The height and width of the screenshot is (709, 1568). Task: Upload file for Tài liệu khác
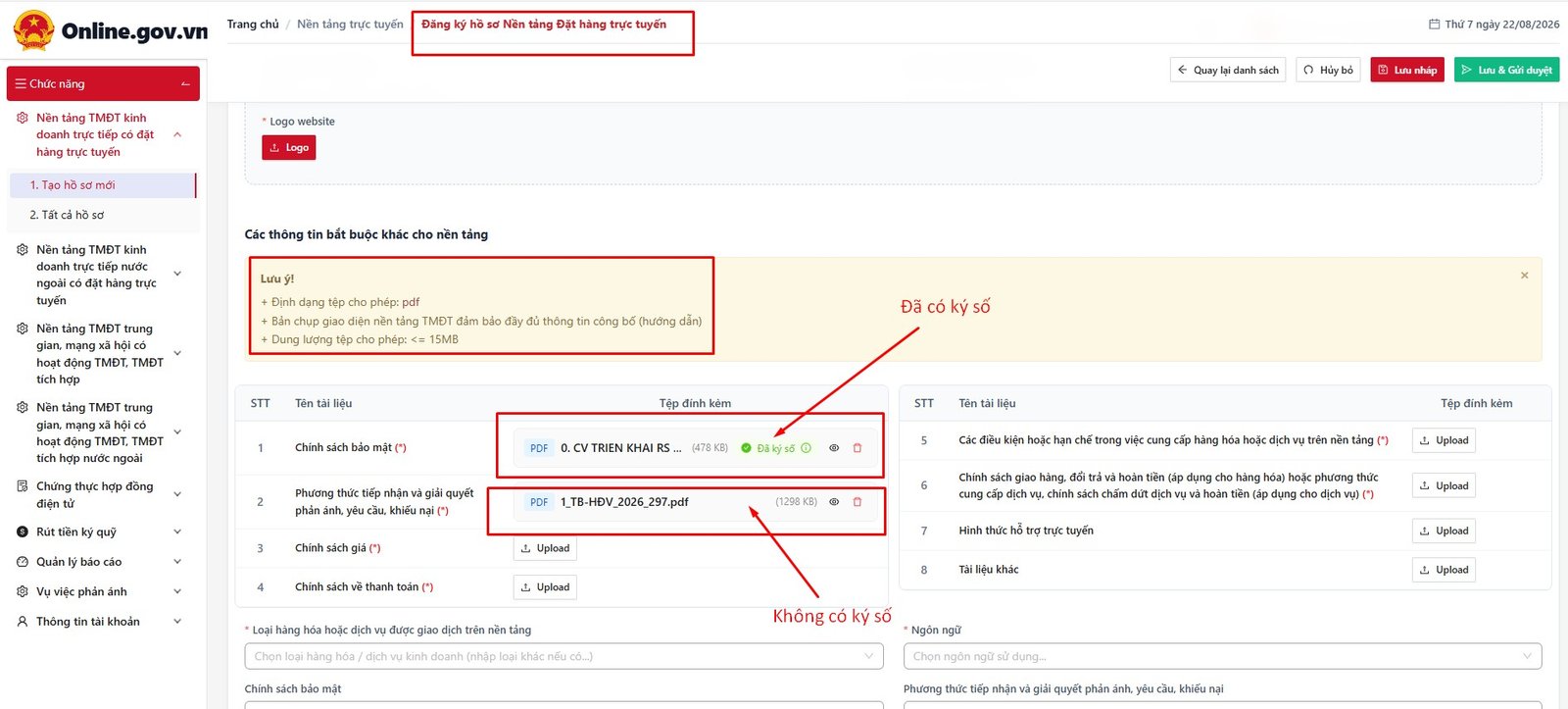(1444, 570)
